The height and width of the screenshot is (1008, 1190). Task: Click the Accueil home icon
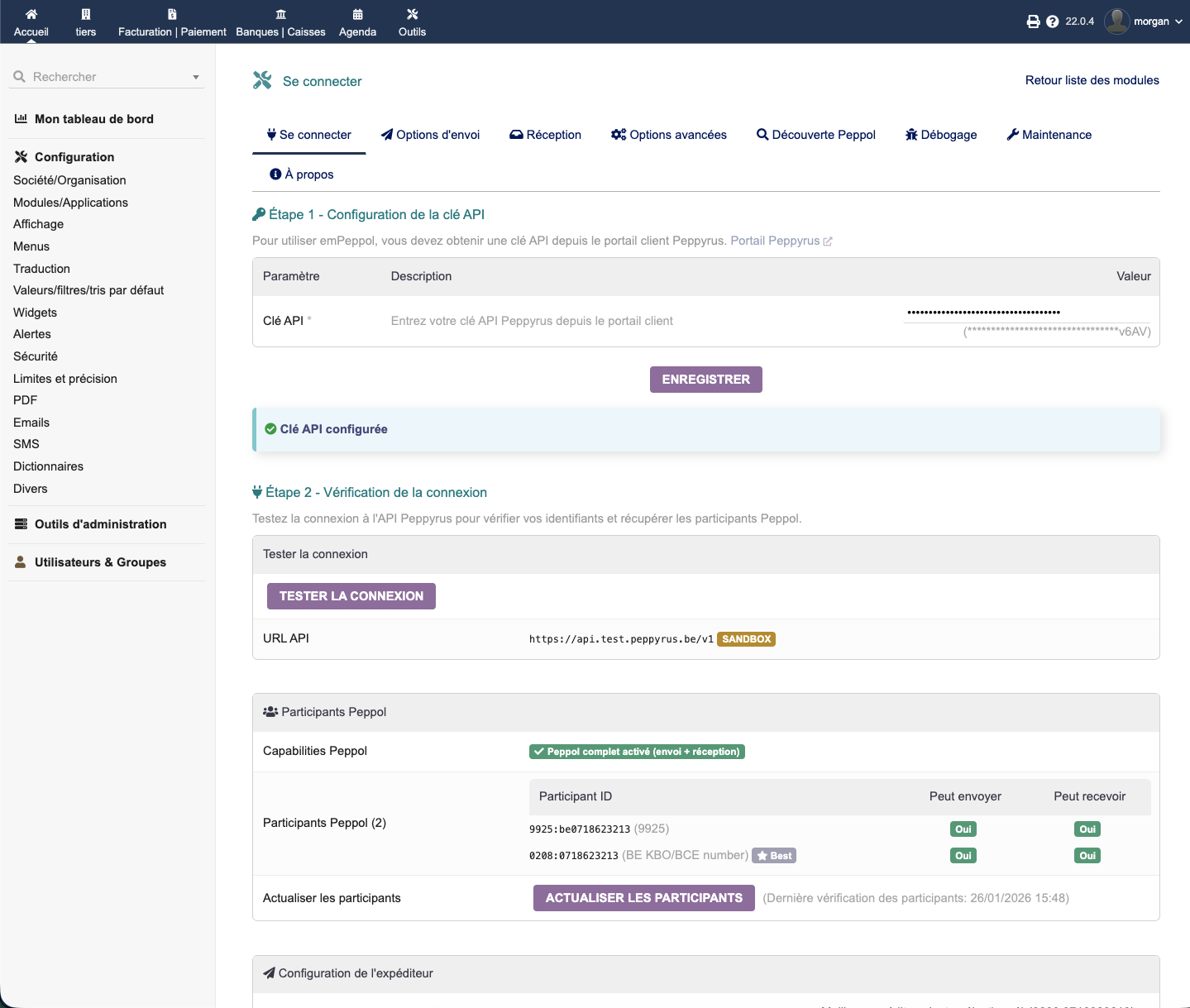(x=31, y=14)
